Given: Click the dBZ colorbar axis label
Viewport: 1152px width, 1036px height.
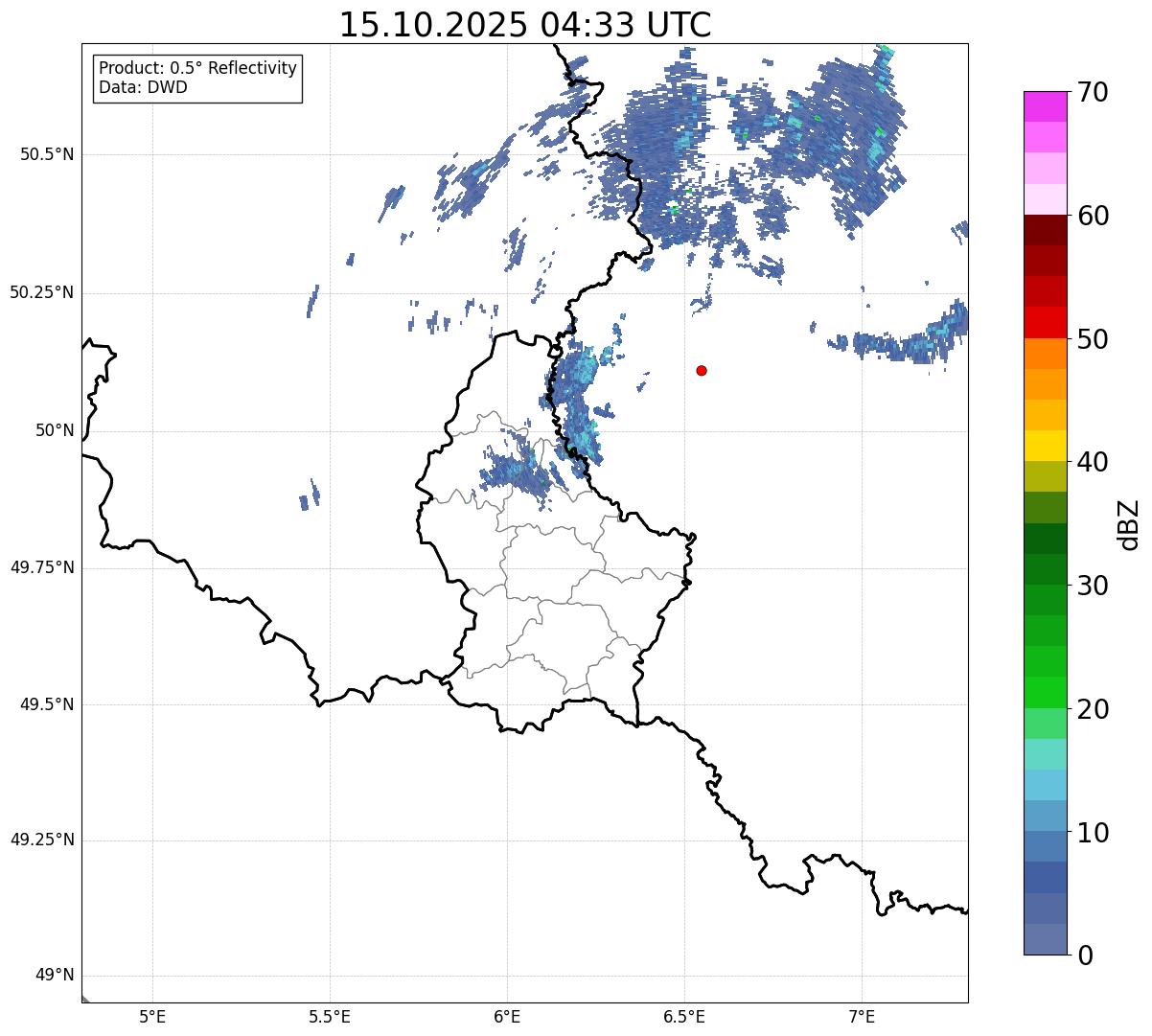Looking at the screenshot, I should click(1130, 523).
